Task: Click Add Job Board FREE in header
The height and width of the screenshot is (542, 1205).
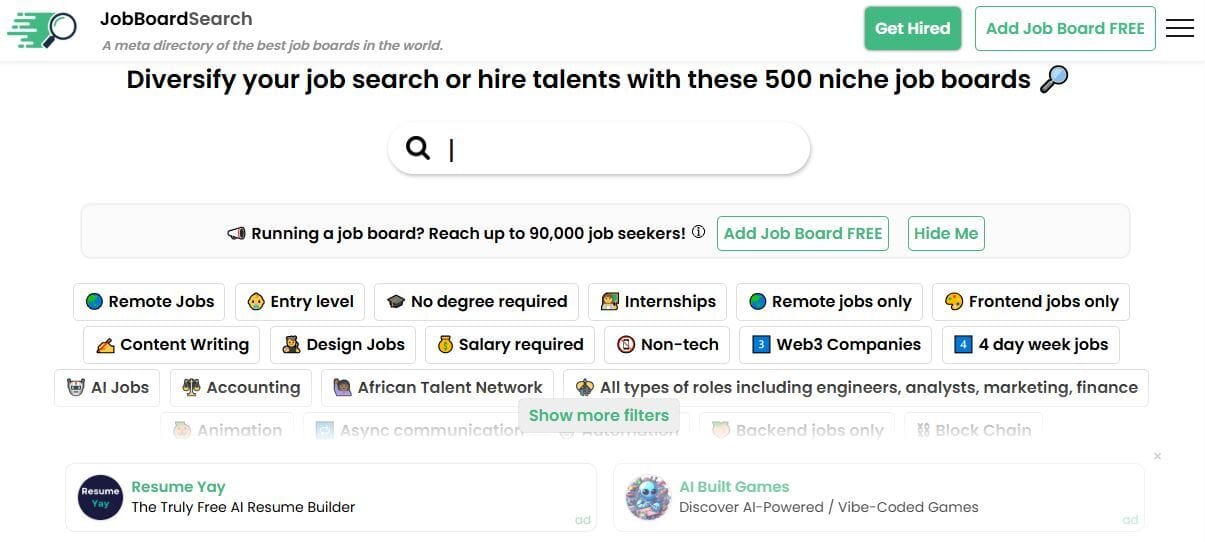Action: point(1064,28)
